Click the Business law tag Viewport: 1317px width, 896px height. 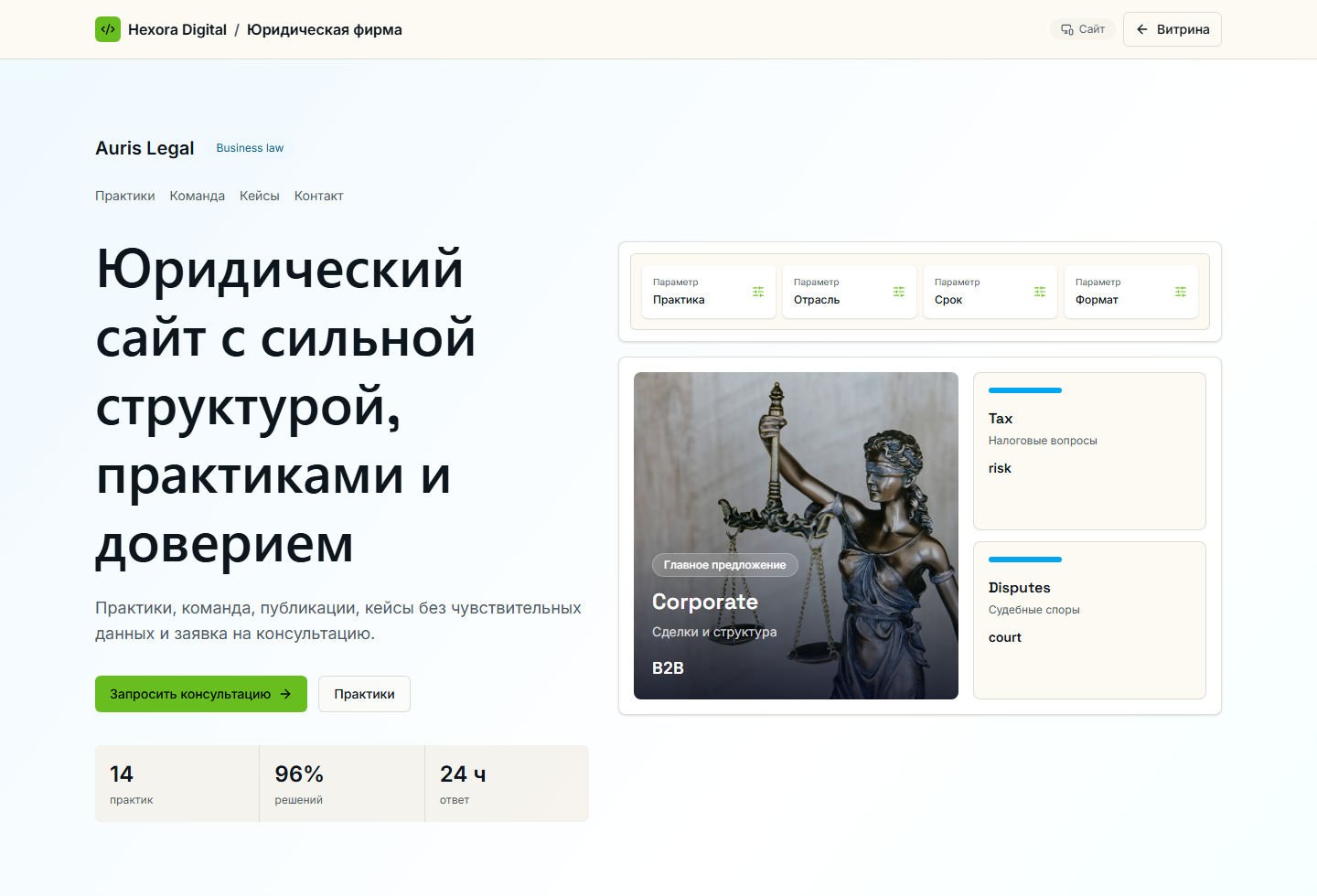coord(250,148)
